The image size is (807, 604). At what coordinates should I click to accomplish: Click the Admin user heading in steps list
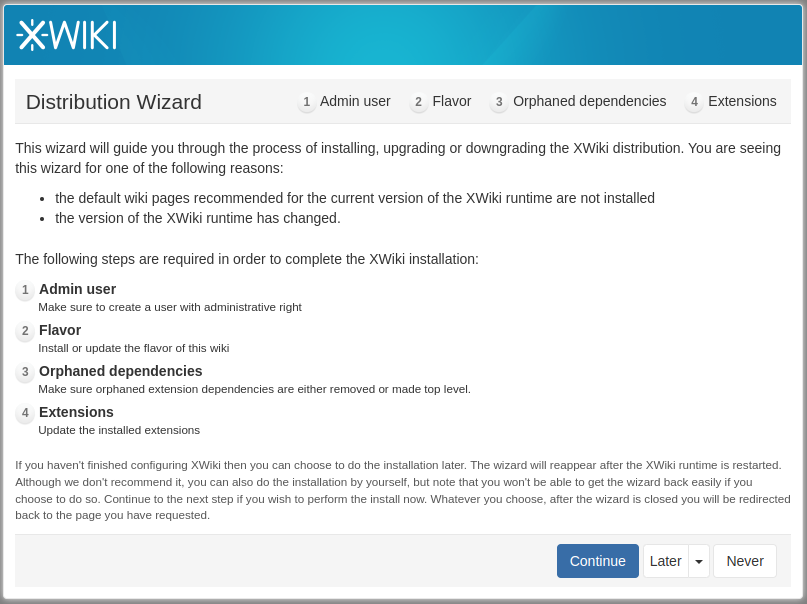point(77,289)
